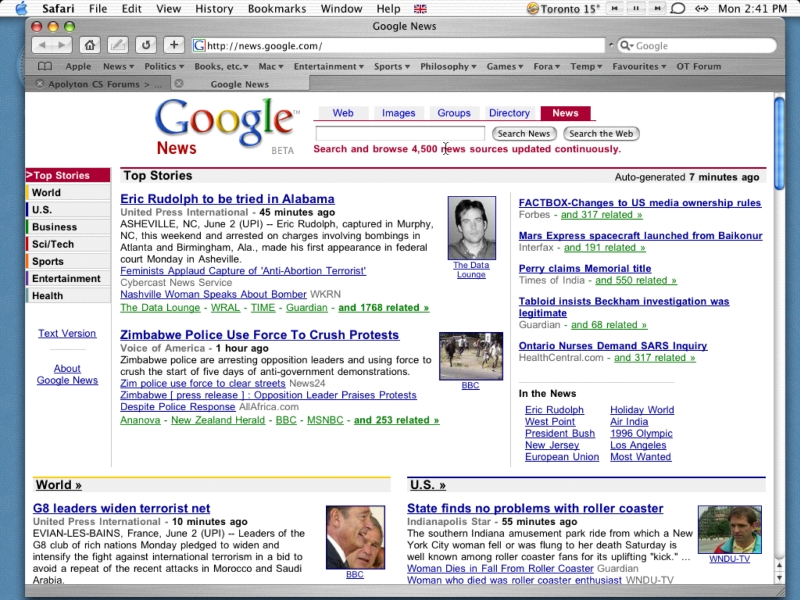Click the site icon in address bar
Screen dimensions: 800x600
pos(199,45)
